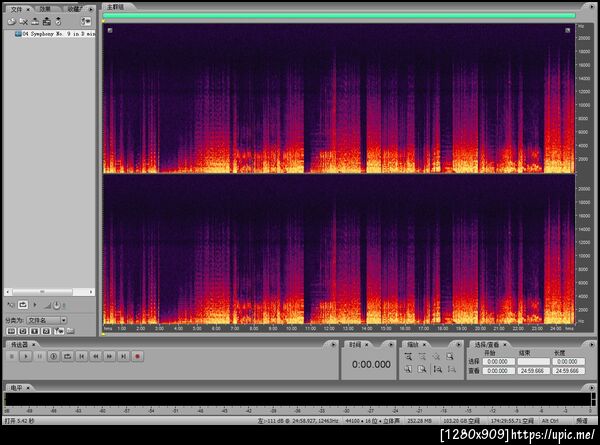
Task: Click Zoom to Selection icon
Action: point(450,357)
